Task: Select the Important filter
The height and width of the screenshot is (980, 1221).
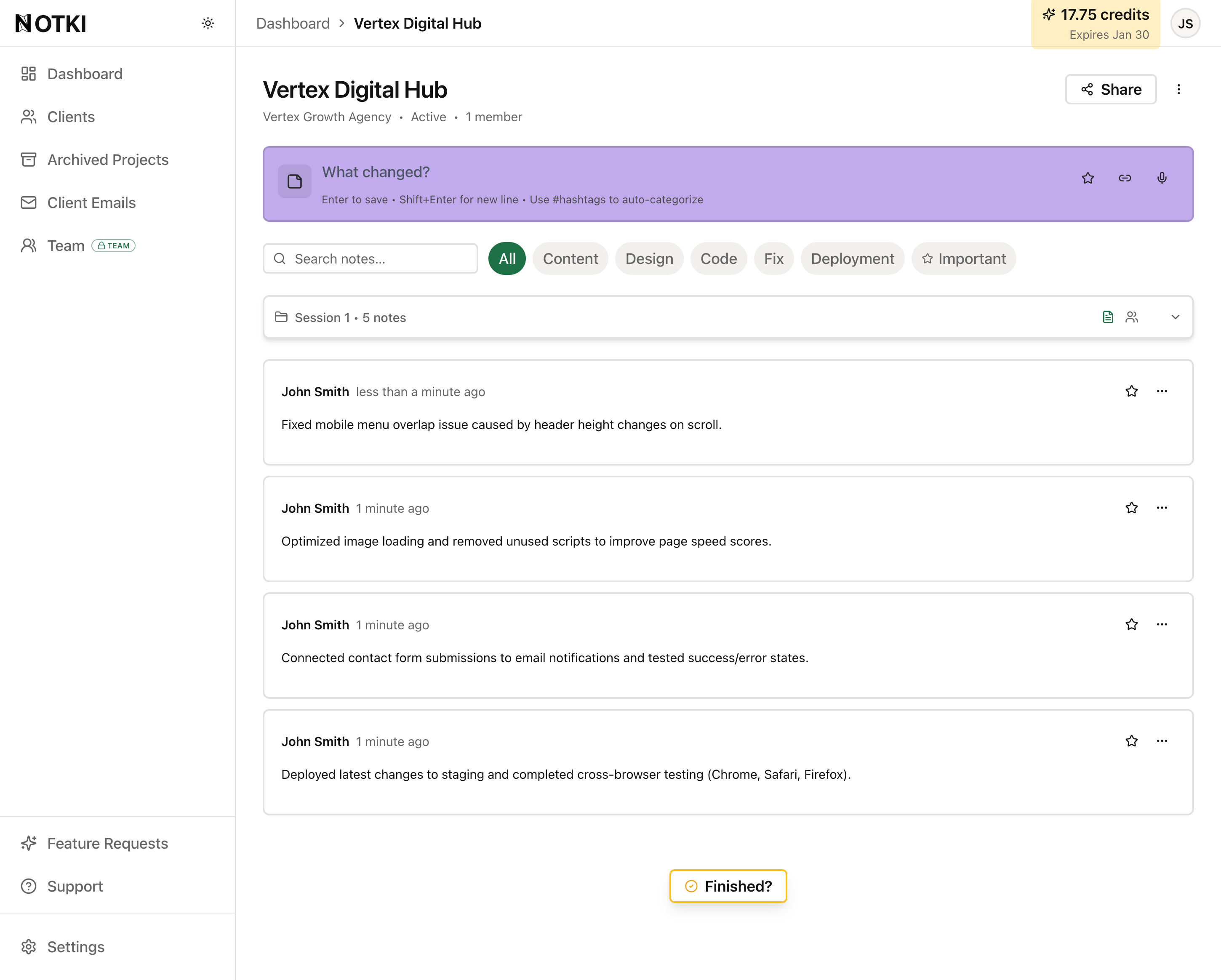Action: (x=963, y=258)
